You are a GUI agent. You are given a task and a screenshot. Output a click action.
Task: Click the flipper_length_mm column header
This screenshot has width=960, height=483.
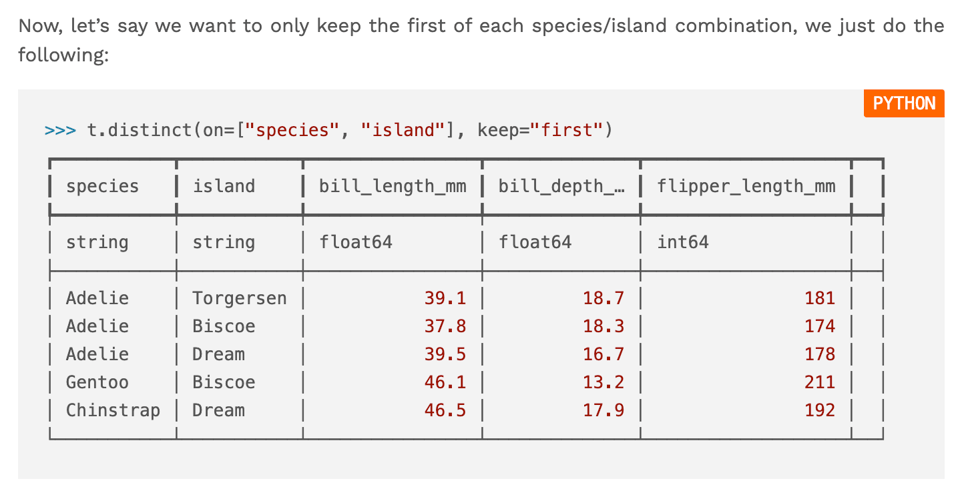coord(746,186)
